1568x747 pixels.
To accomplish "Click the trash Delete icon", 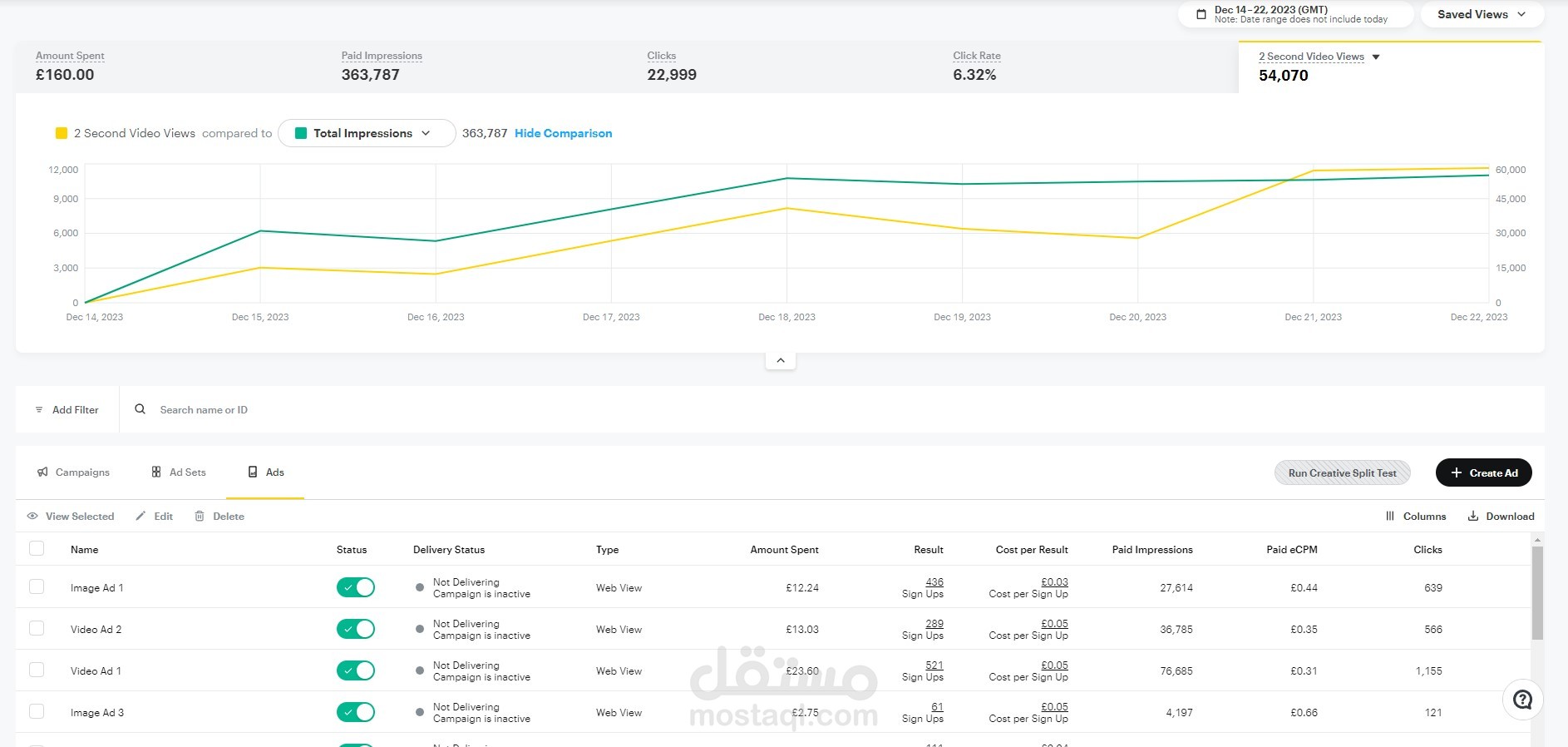I will [x=200, y=517].
